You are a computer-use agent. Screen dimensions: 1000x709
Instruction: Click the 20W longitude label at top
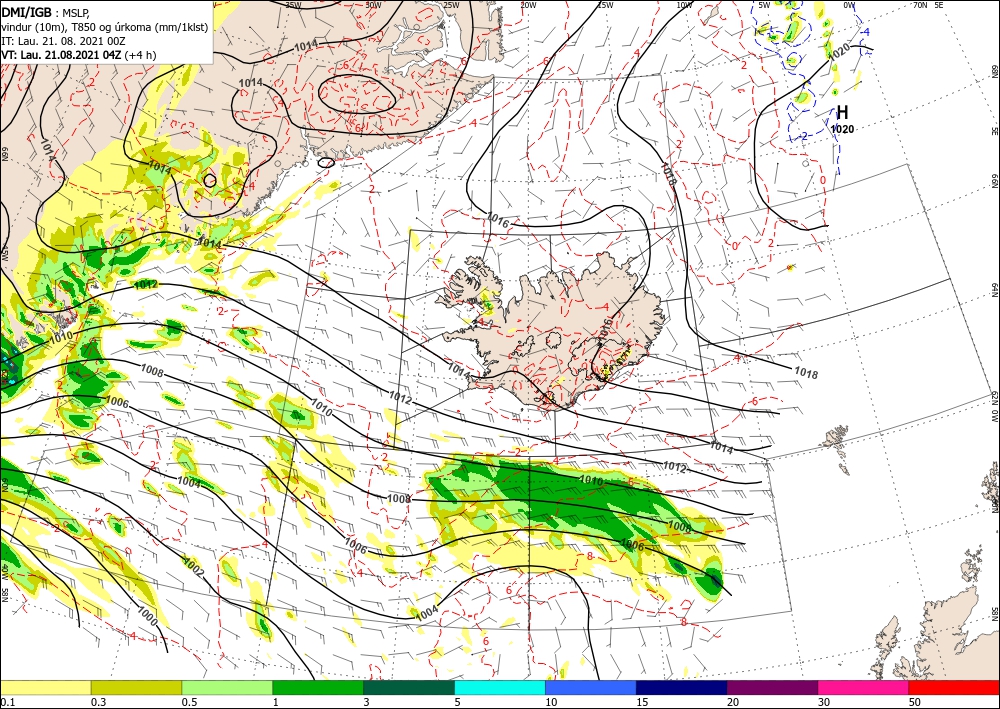527,5
